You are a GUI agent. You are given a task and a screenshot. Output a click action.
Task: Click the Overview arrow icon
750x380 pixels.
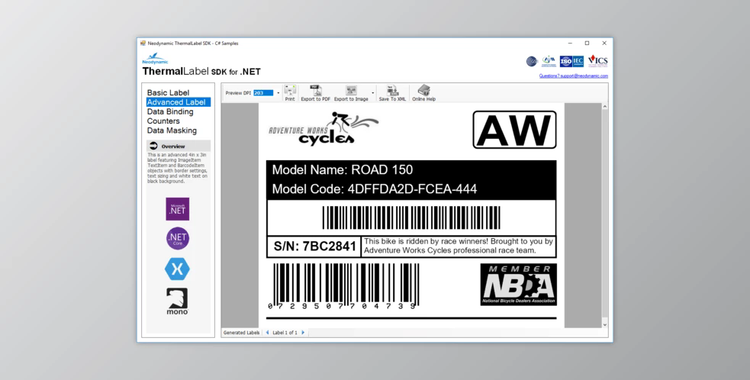coord(153,146)
